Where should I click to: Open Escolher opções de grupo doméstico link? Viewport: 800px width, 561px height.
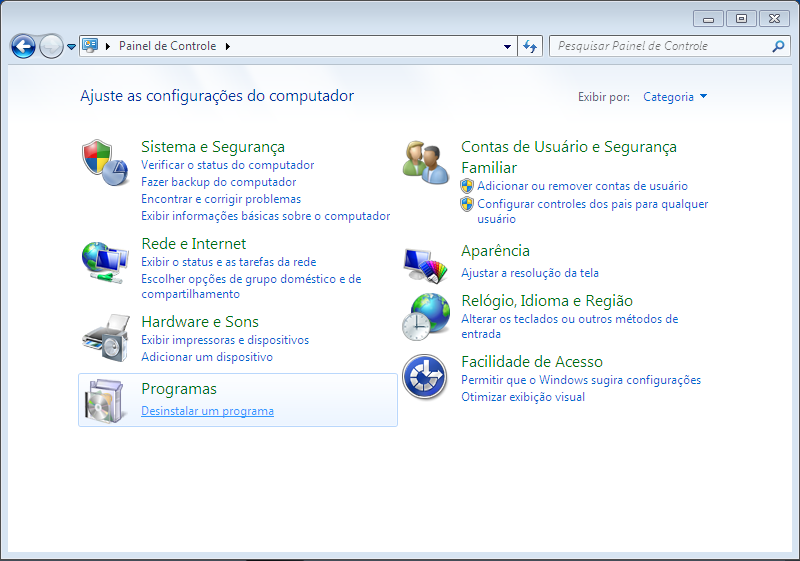coord(251,287)
